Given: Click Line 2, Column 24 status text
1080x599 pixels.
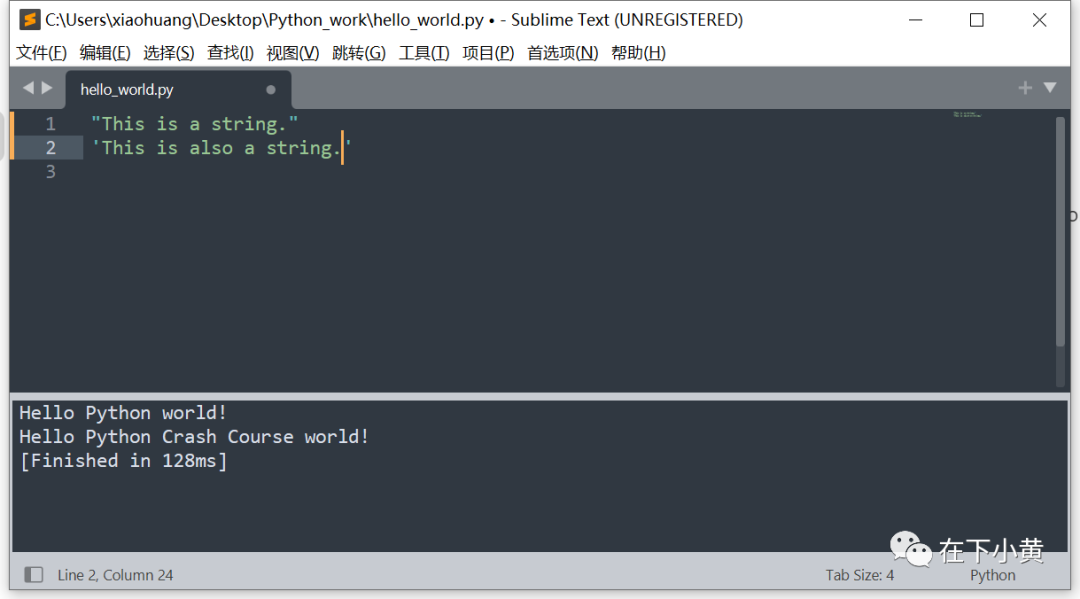Looking at the screenshot, I should [x=115, y=575].
